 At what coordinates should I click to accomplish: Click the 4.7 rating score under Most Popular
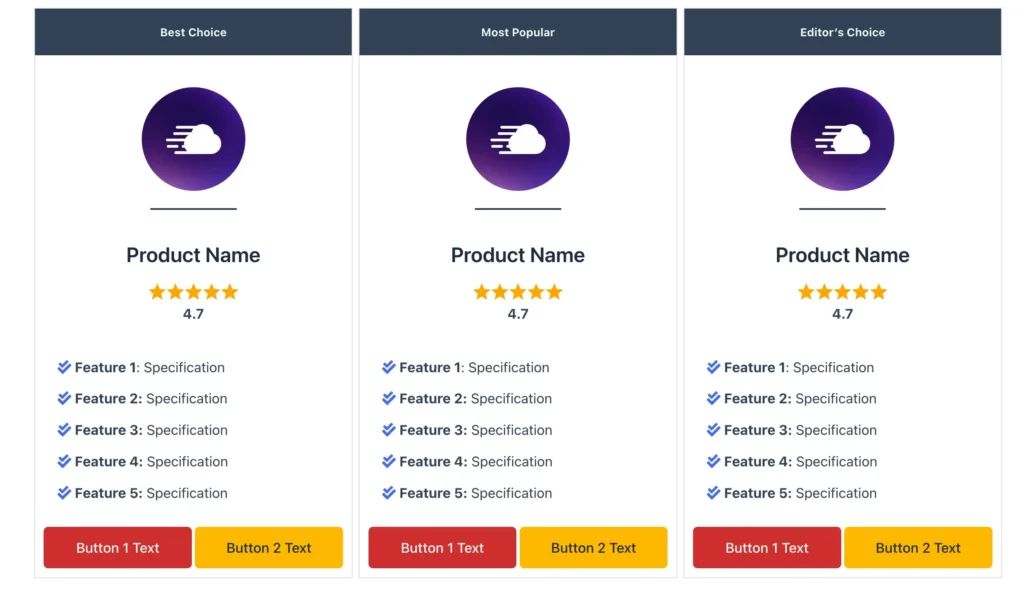tap(518, 313)
